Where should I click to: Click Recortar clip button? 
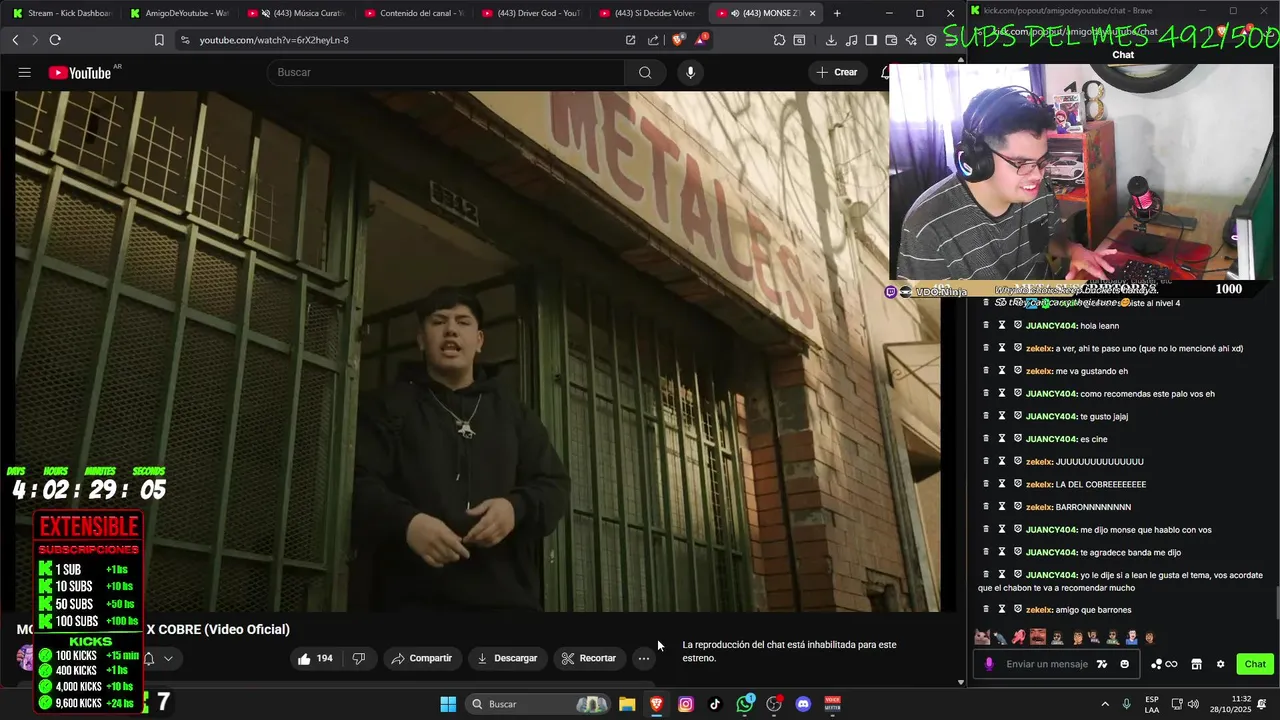pos(589,658)
